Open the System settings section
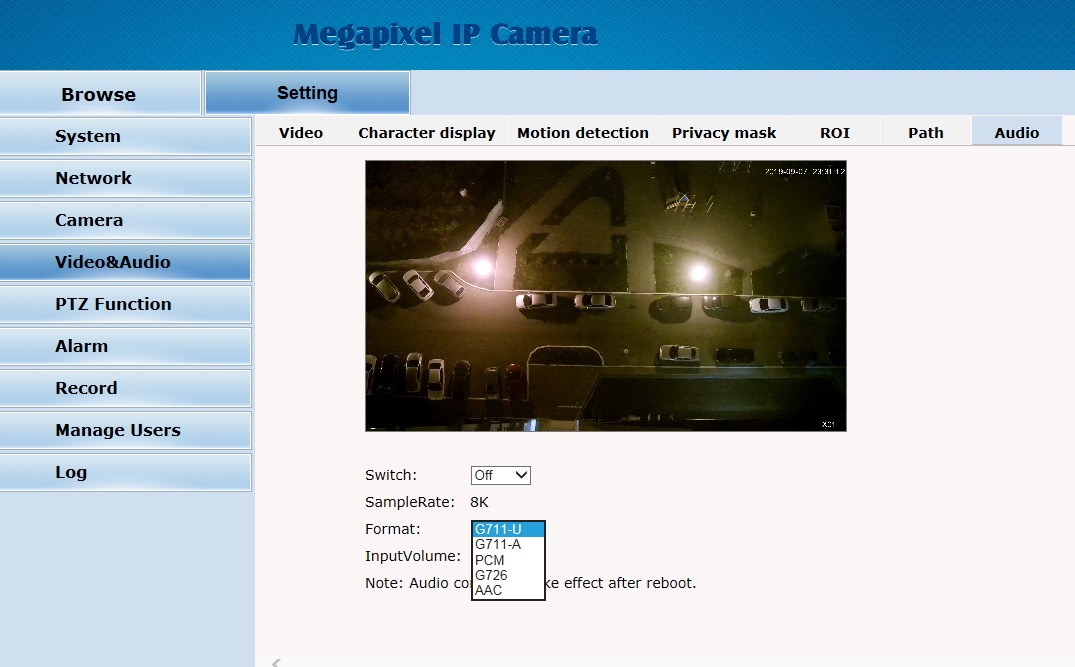Screen dimensions: 1075x667 [x=125, y=136]
